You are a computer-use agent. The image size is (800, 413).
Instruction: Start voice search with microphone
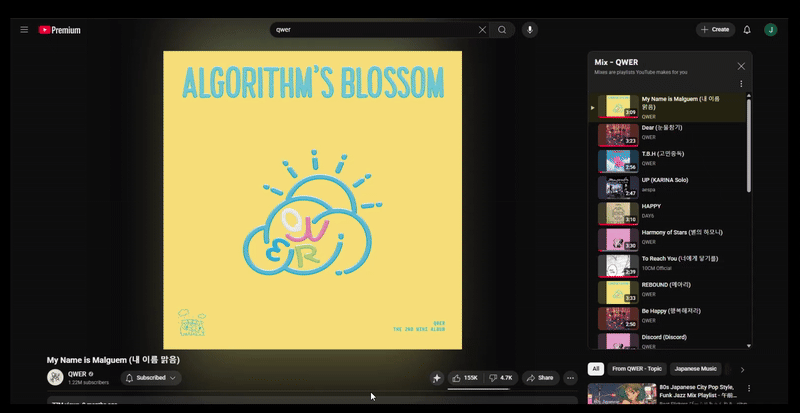click(530, 30)
